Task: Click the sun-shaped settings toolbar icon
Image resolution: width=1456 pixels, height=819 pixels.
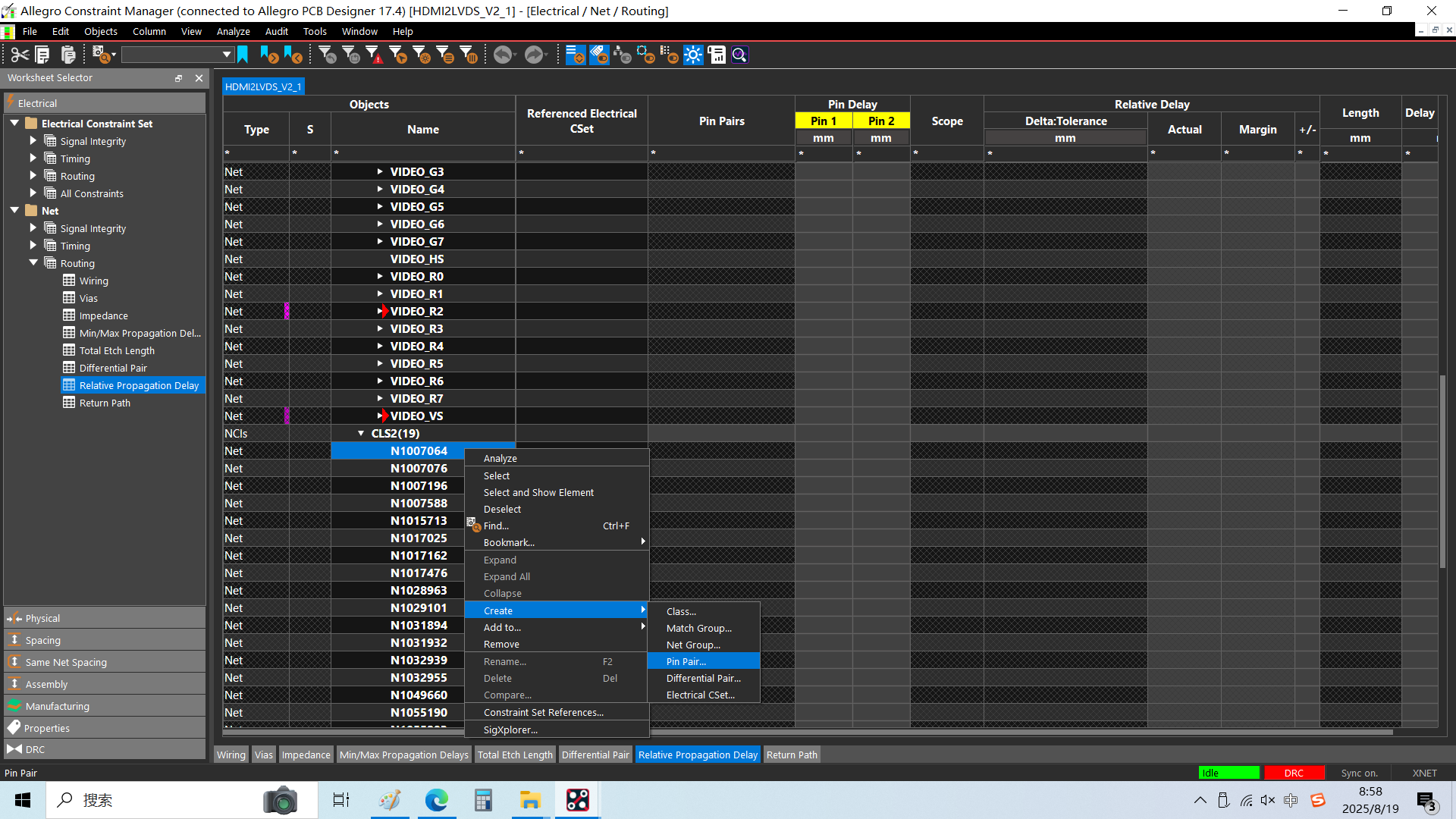Action: [x=693, y=55]
